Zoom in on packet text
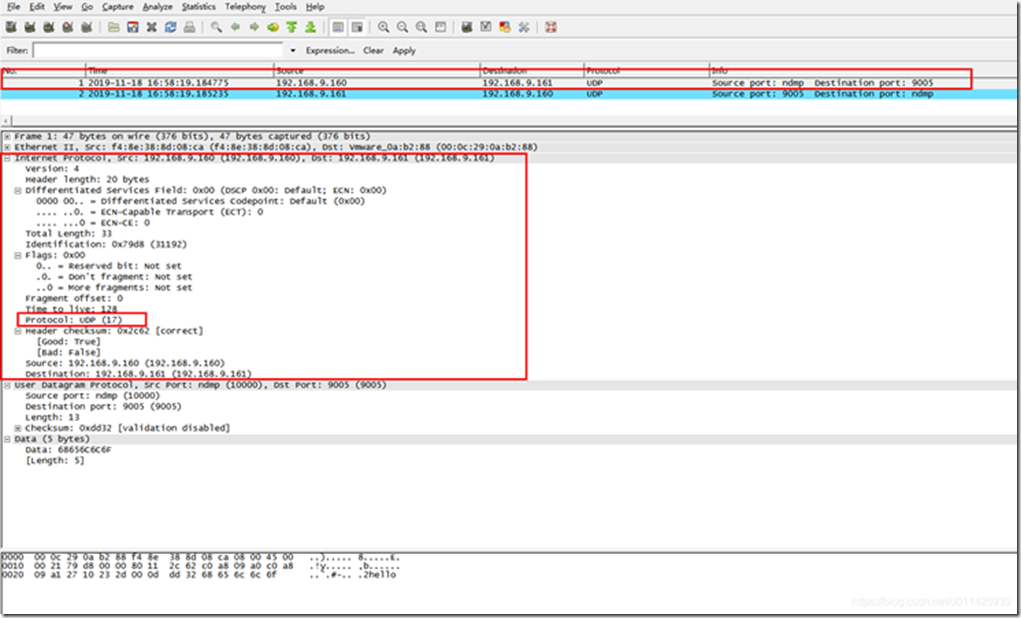 (384, 27)
